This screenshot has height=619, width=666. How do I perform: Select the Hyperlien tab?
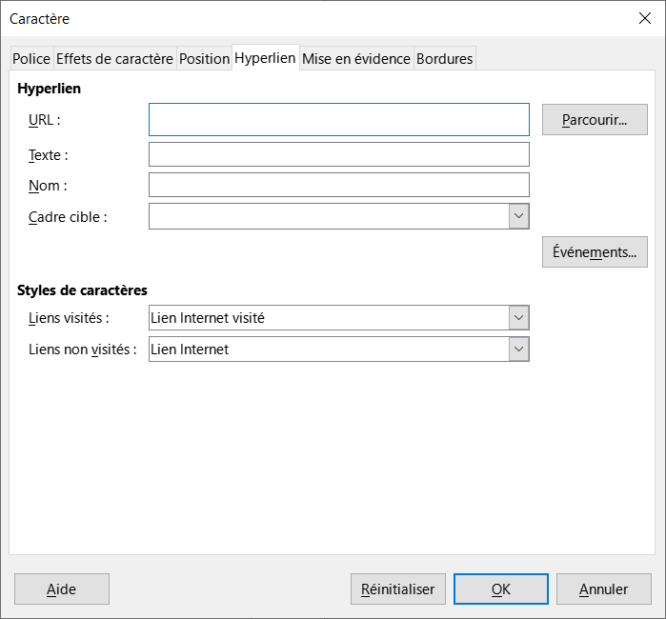pos(265,58)
